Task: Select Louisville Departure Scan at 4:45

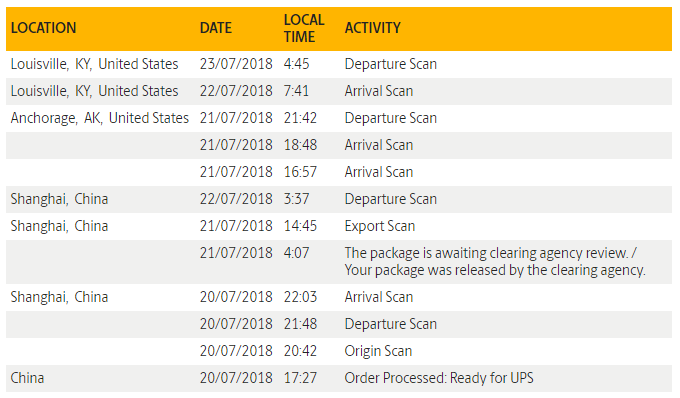Action: 339,64
